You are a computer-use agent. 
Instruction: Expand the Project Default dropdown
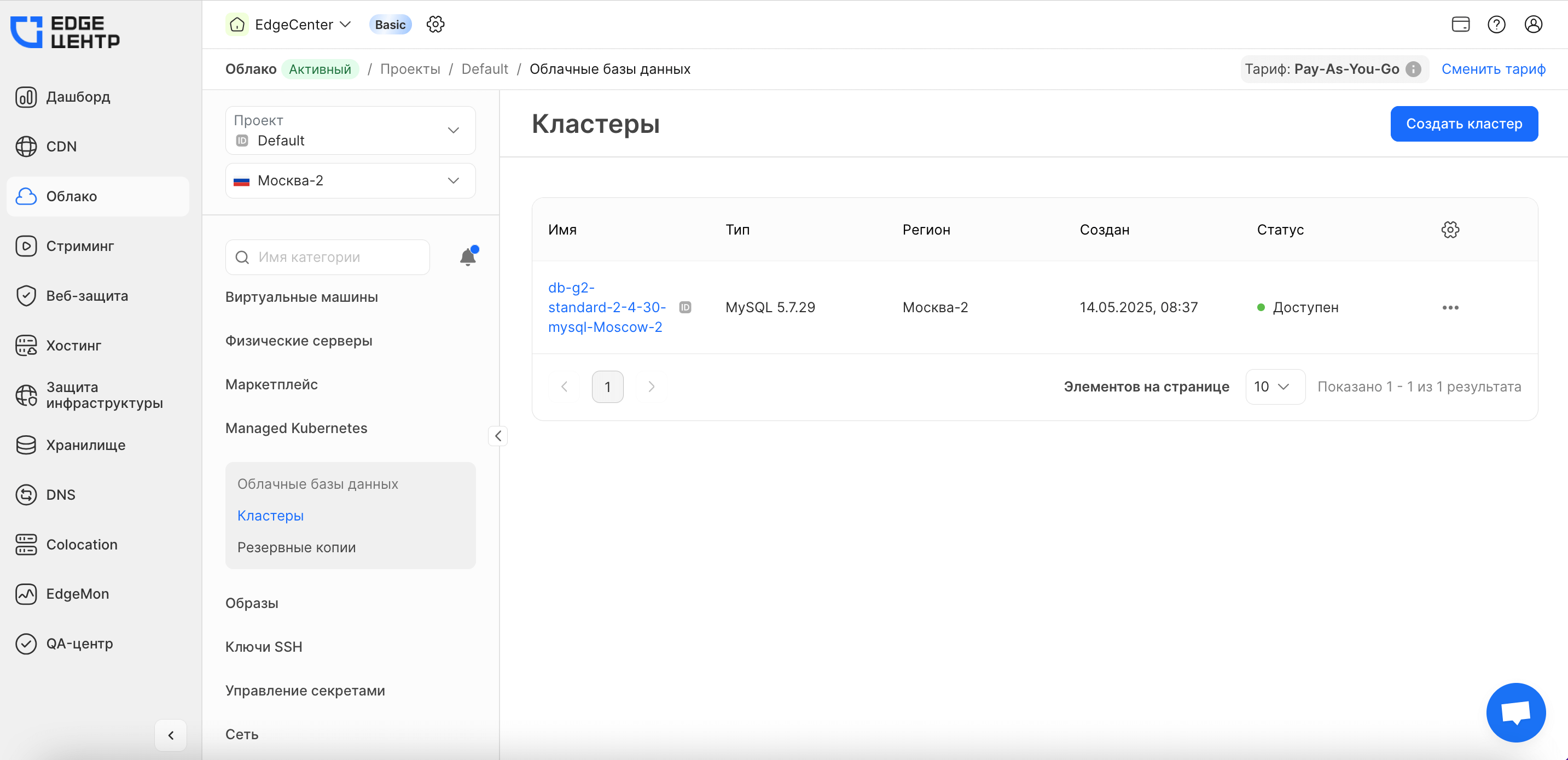pos(350,130)
